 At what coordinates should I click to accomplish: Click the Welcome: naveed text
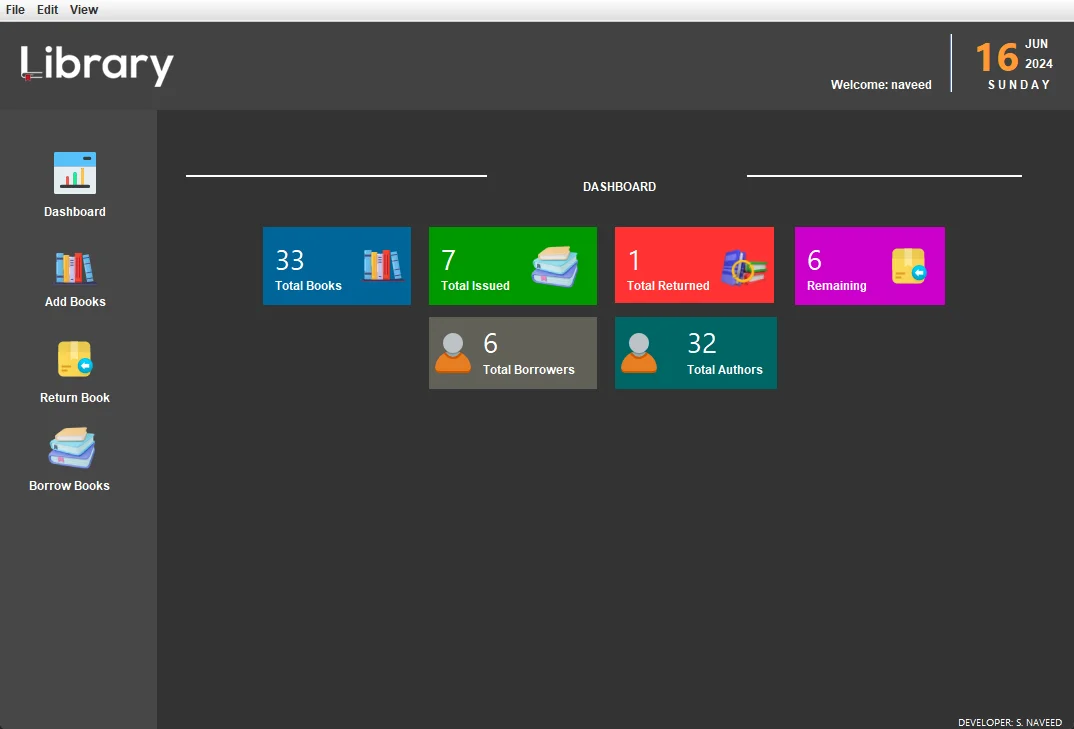pos(881,84)
